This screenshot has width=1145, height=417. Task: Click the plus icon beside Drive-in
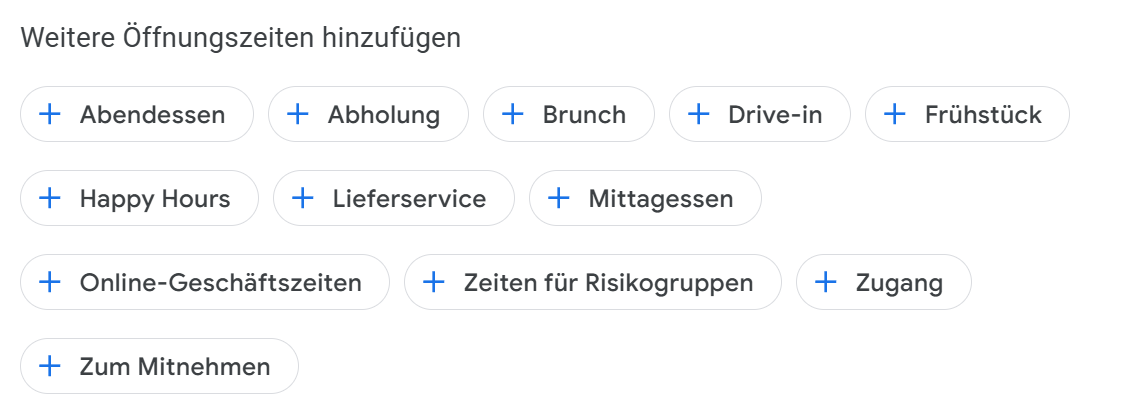pyautogui.click(x=699, y=115)
